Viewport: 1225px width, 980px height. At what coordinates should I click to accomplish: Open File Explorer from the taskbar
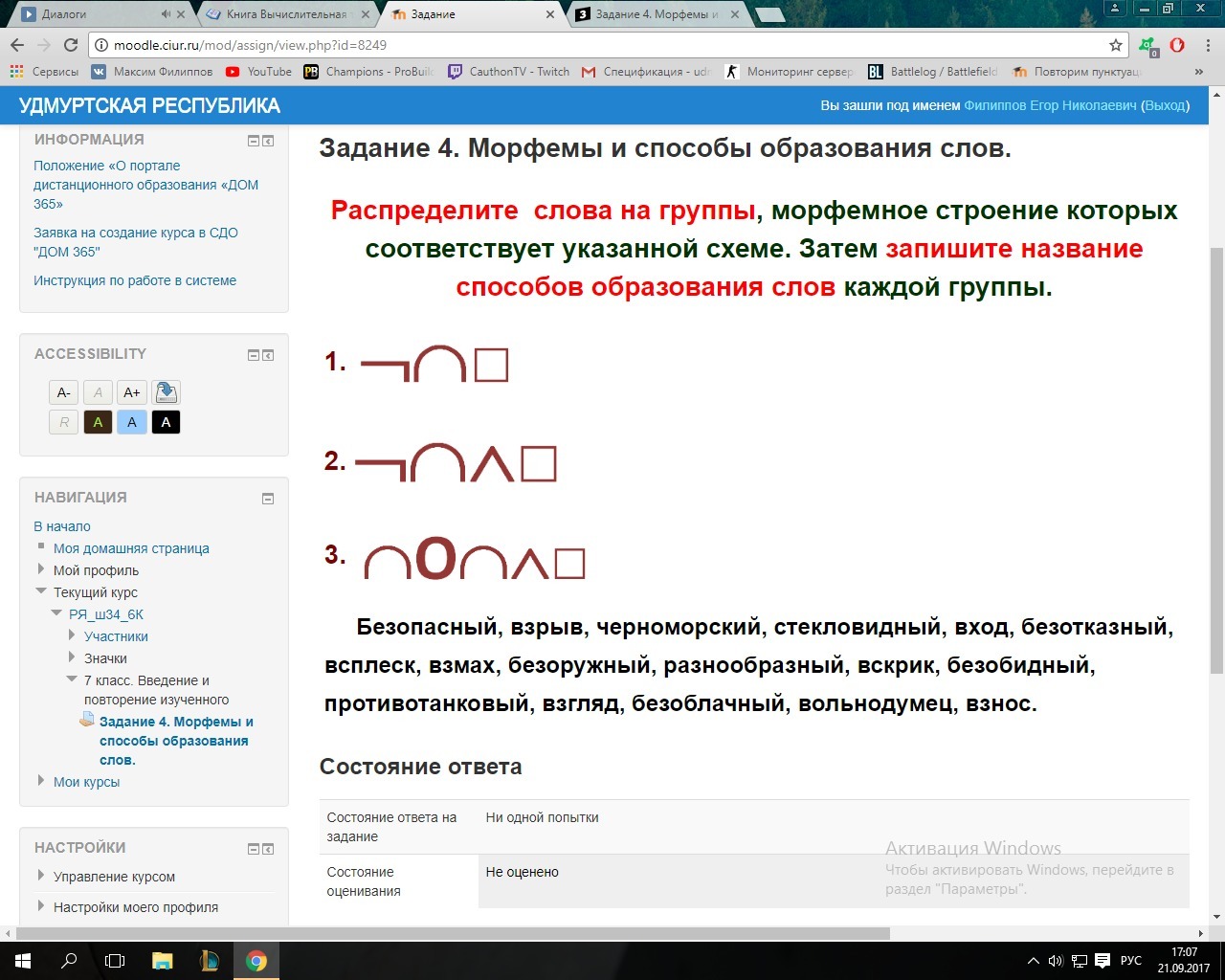(162, 961)
